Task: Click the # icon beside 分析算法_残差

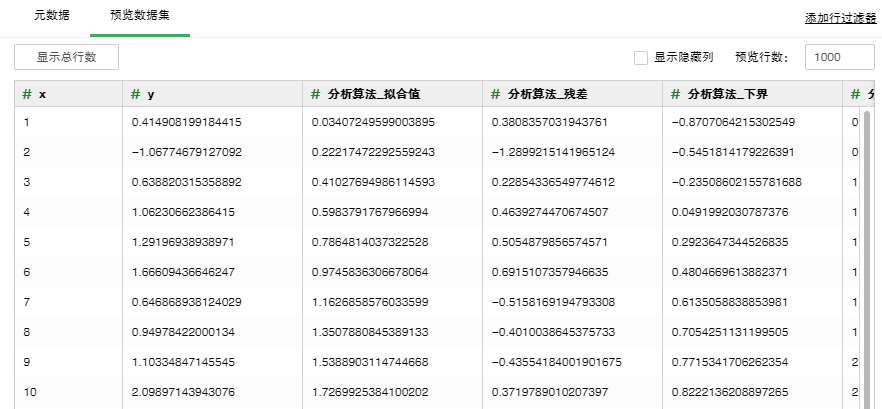Action: (x=496, y=94)
